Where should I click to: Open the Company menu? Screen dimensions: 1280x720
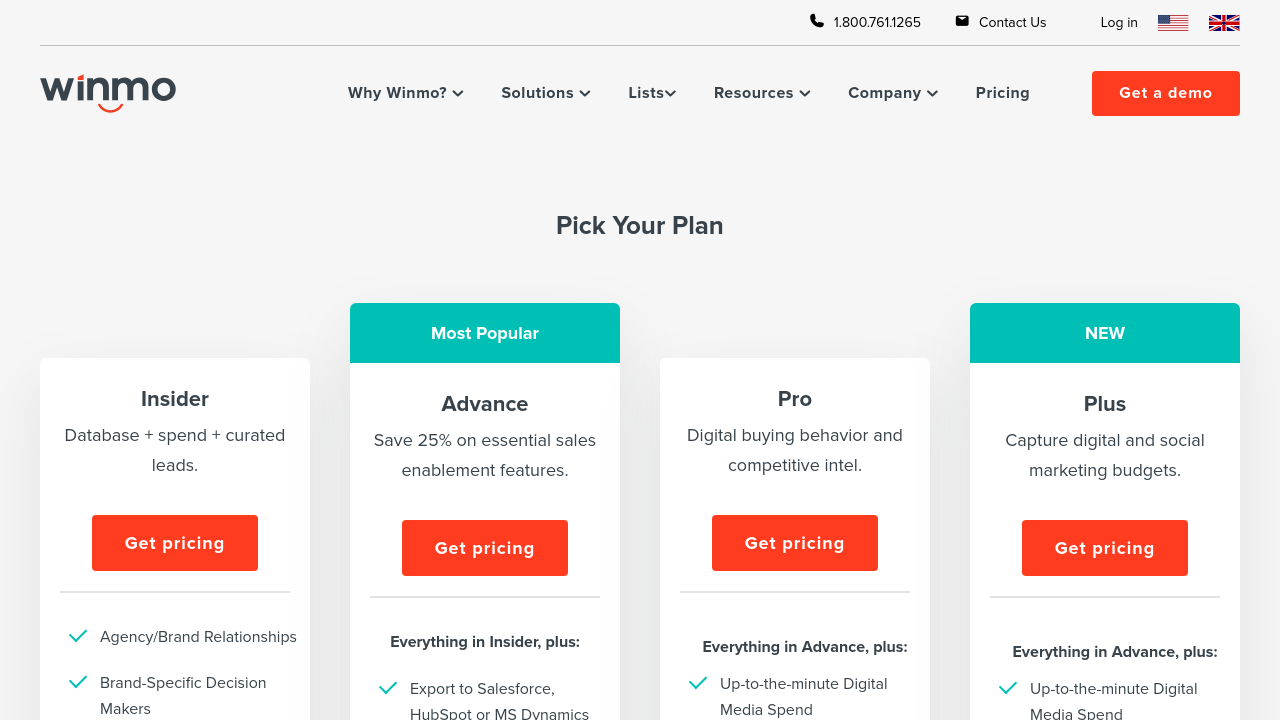[892, 93]
